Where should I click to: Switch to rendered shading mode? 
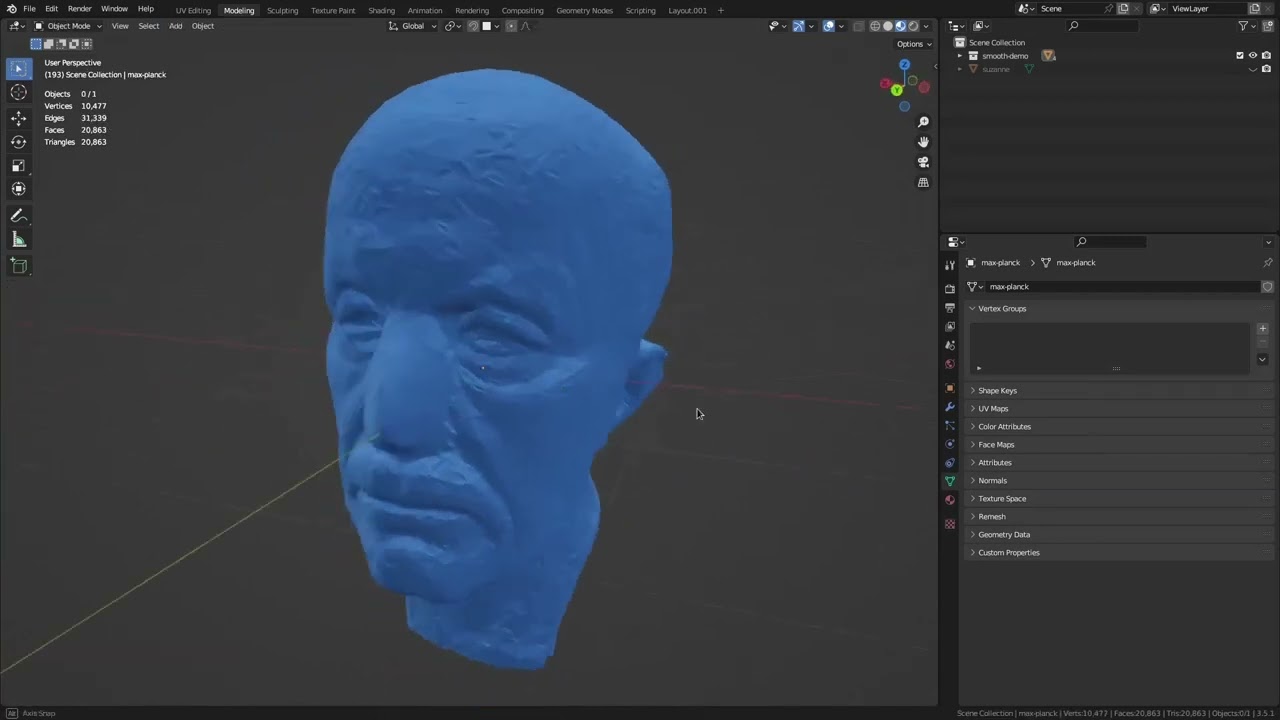click(x=913, y=26)
